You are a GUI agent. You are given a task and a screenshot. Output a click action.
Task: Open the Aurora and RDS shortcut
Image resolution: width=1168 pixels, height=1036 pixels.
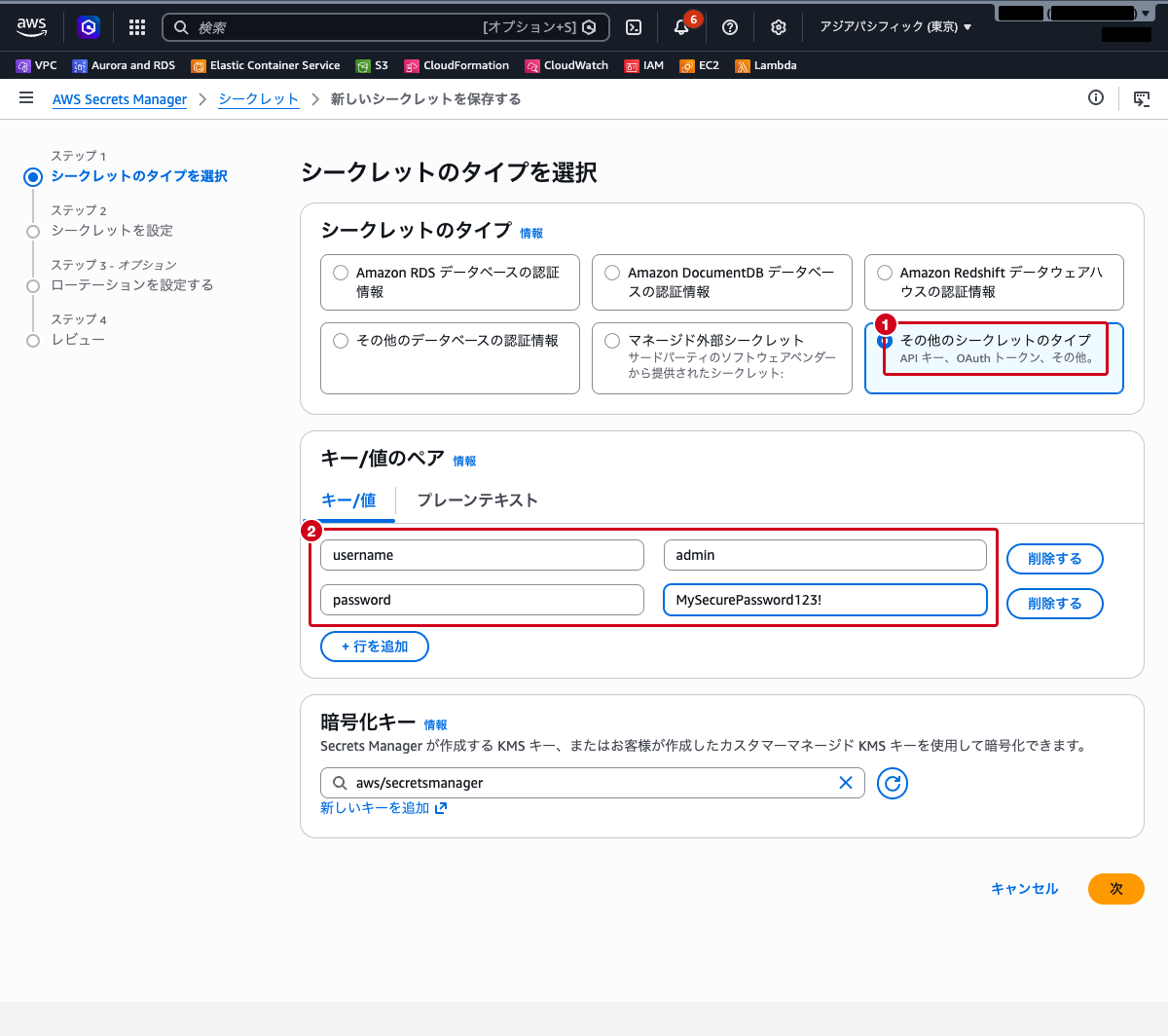(x=125, y=65)
